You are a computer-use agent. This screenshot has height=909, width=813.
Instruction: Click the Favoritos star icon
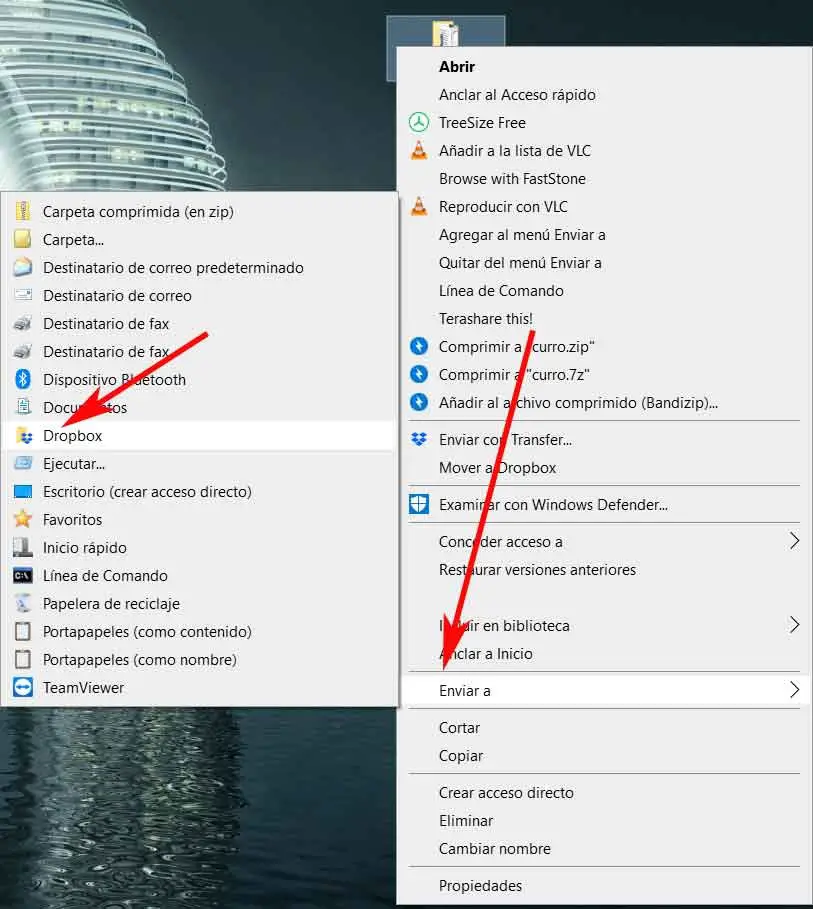point(23,519)
